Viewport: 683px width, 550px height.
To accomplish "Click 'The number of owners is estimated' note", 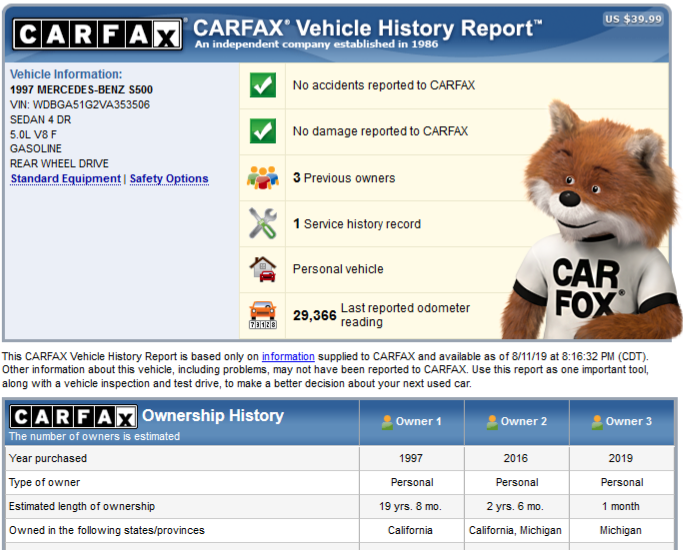I will [x=94, y=436].
